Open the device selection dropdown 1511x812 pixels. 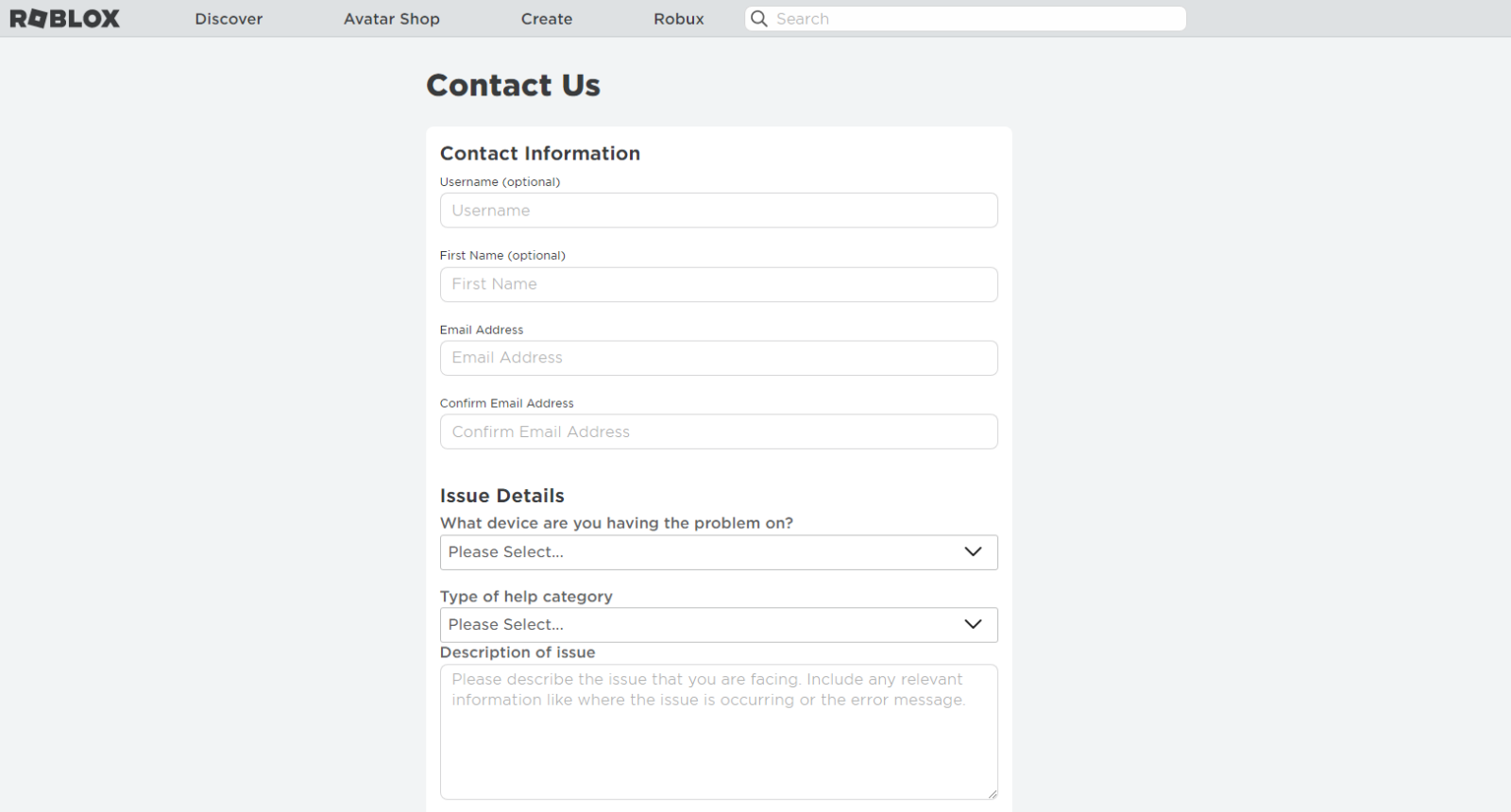coord(699,552)
